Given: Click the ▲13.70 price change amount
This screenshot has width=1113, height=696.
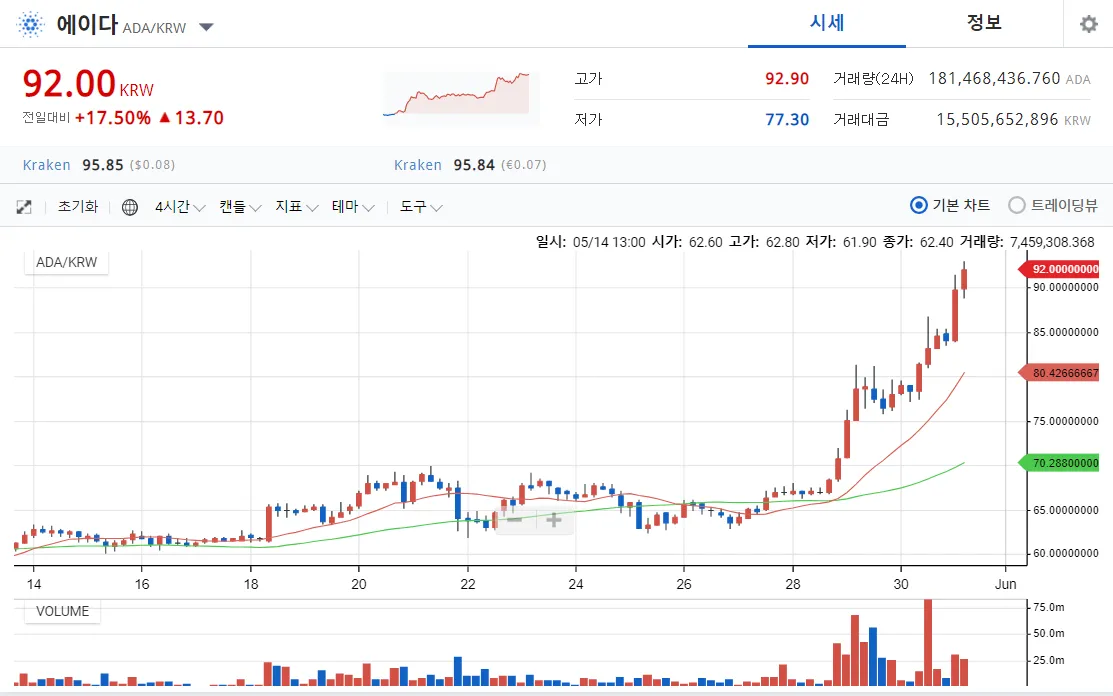Looking at the screenshot, I should click(191, 118).
